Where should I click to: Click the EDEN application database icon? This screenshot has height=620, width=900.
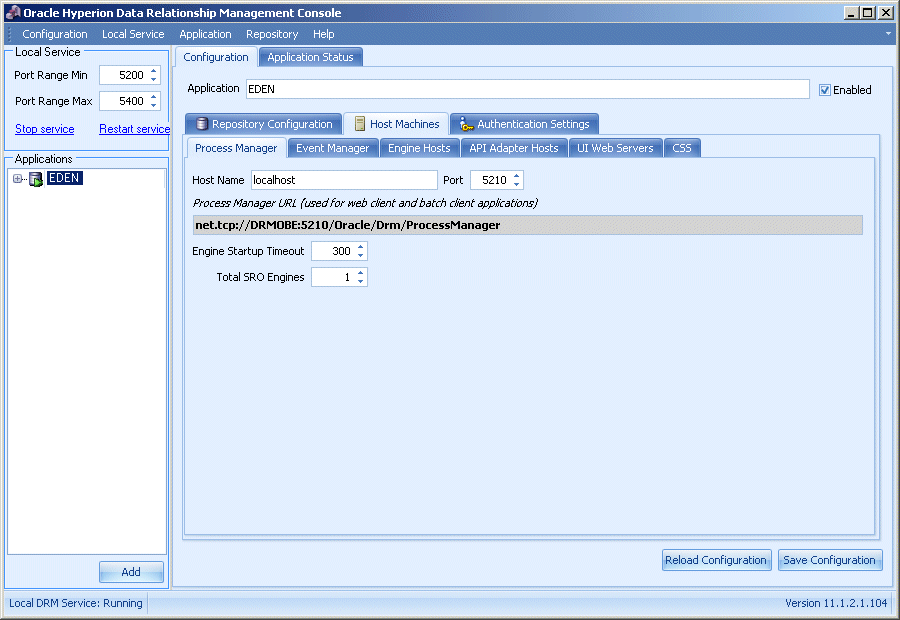tap(36, 179)
